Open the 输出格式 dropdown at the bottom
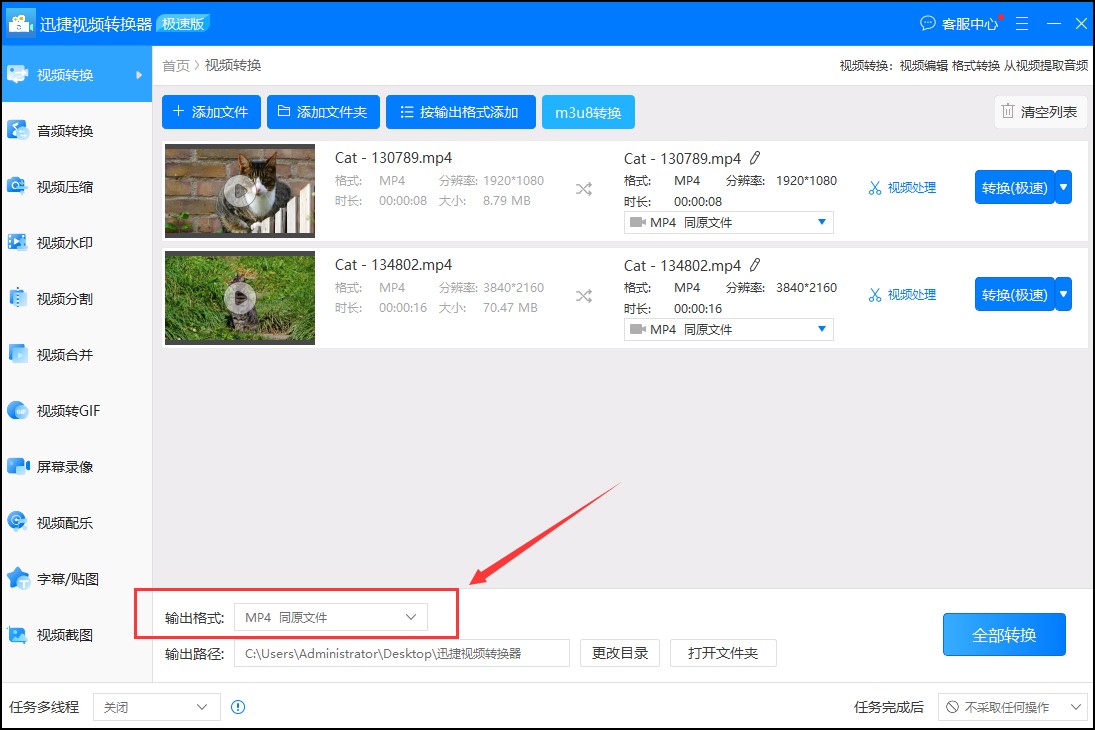The height and width of the screenshot is (730, 1095). (x=330, y=617)
